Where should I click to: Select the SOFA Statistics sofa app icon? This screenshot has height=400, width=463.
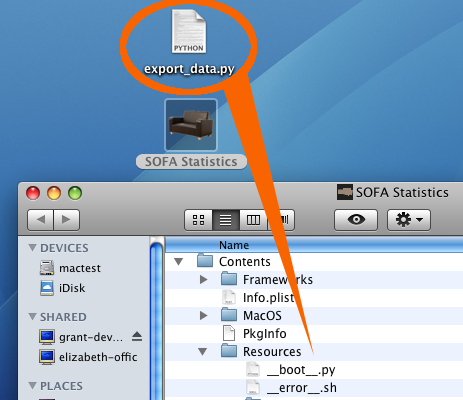(x=191, y=125)
